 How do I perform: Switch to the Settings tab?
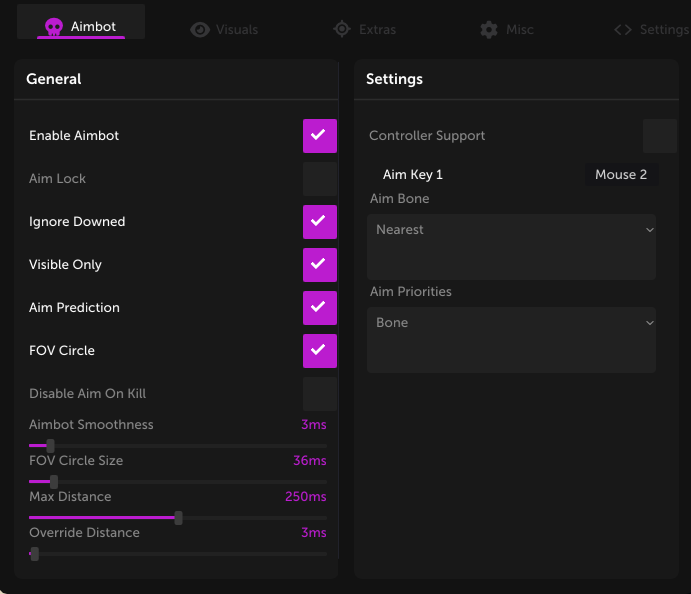652,30
